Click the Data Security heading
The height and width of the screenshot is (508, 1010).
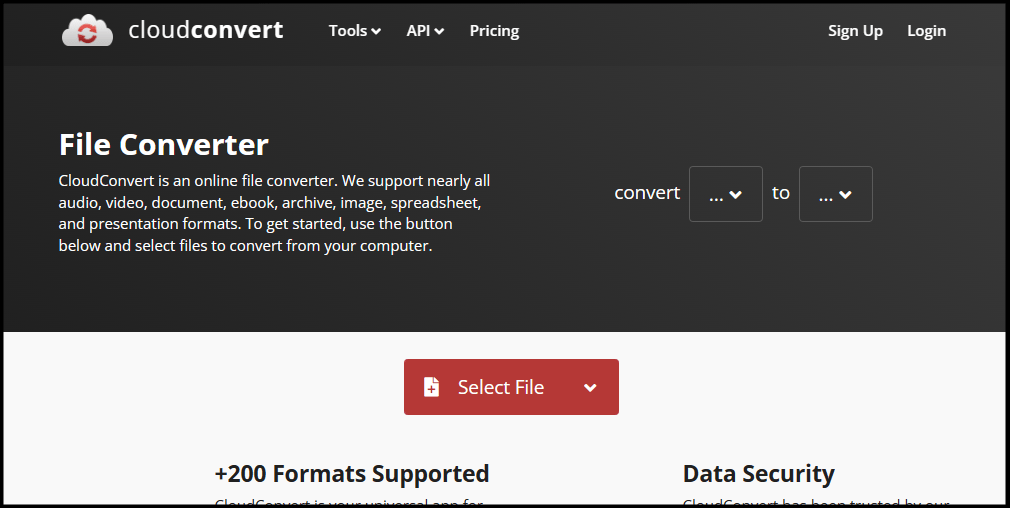[x=759, y=474]
